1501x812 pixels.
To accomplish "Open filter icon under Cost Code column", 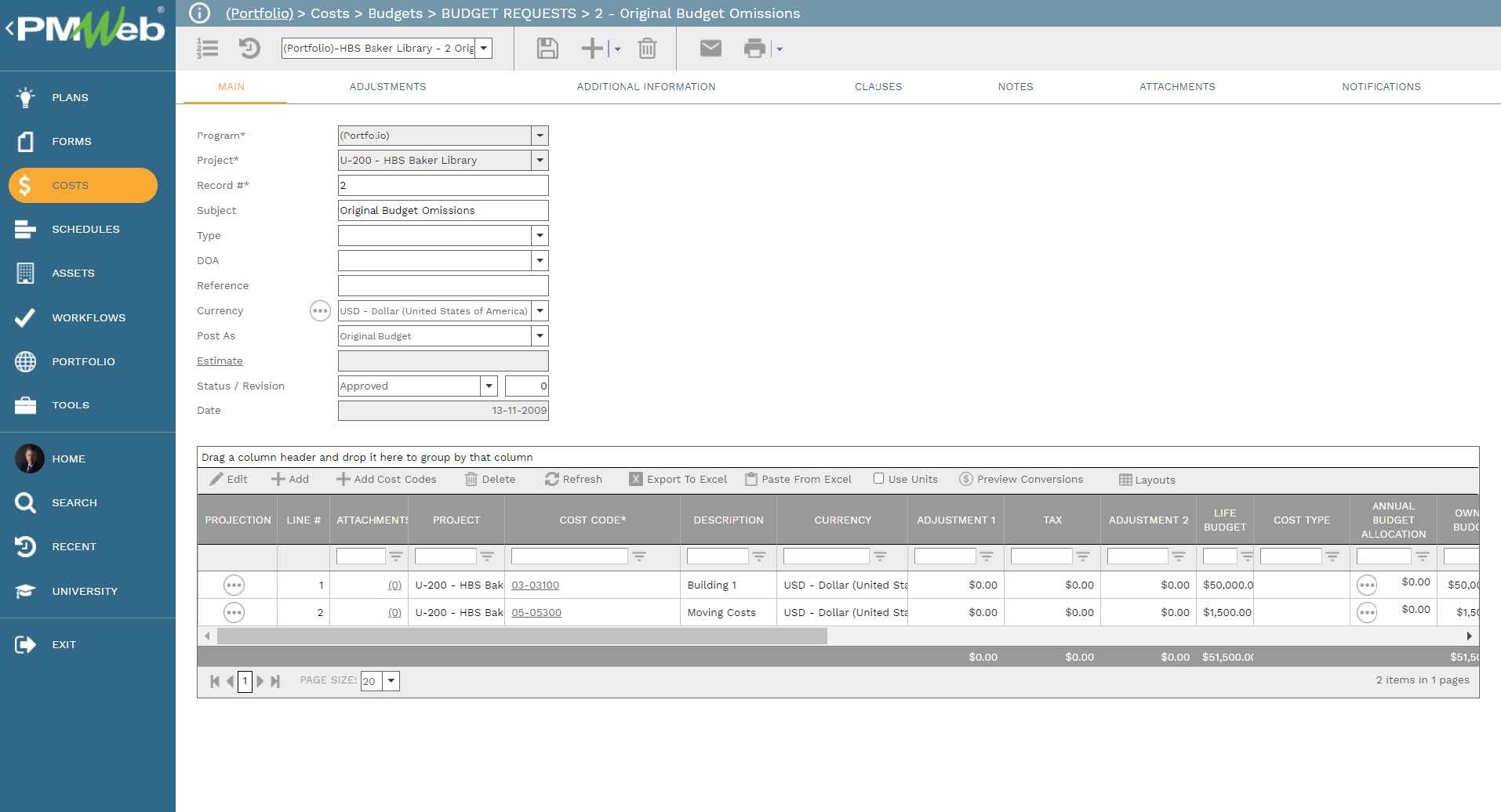I will tap(639, 556).
